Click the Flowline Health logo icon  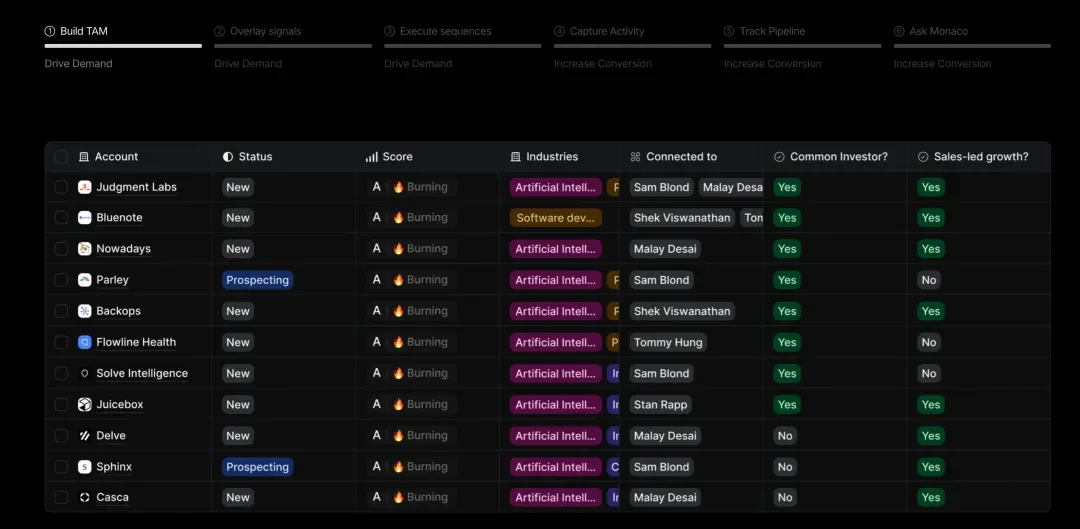(85, 342)
